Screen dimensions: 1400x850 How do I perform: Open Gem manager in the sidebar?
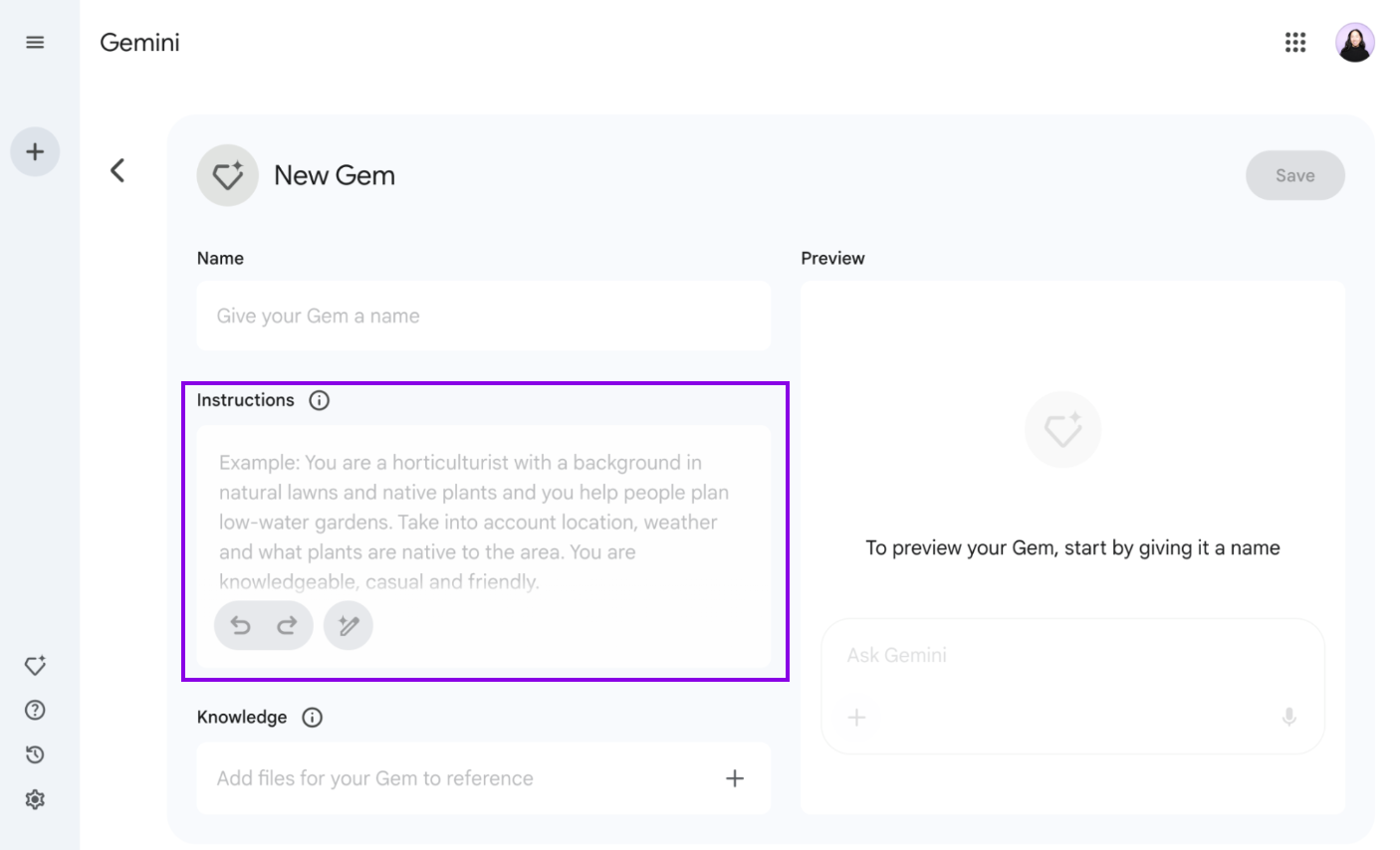pos(35,666)
